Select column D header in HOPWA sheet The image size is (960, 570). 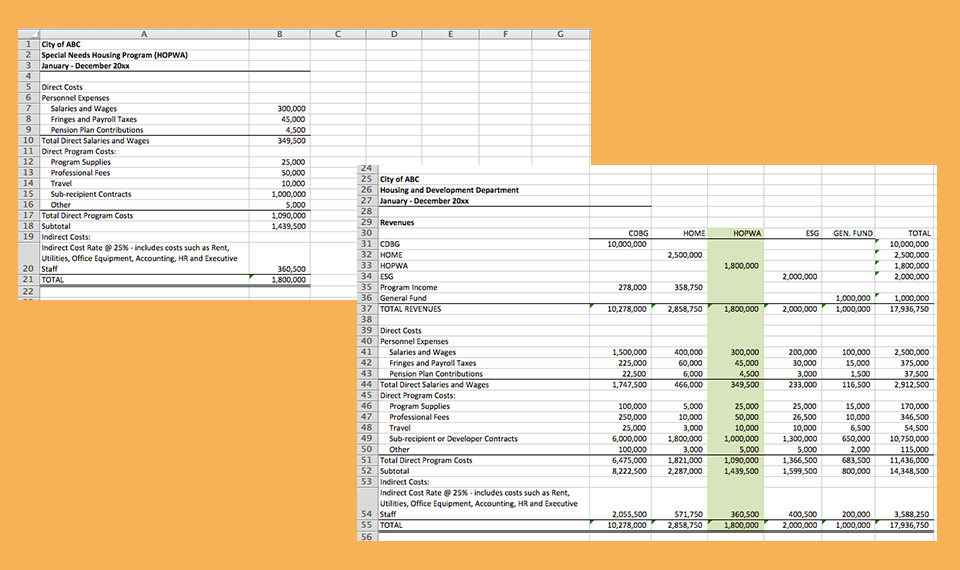[394, 34]
